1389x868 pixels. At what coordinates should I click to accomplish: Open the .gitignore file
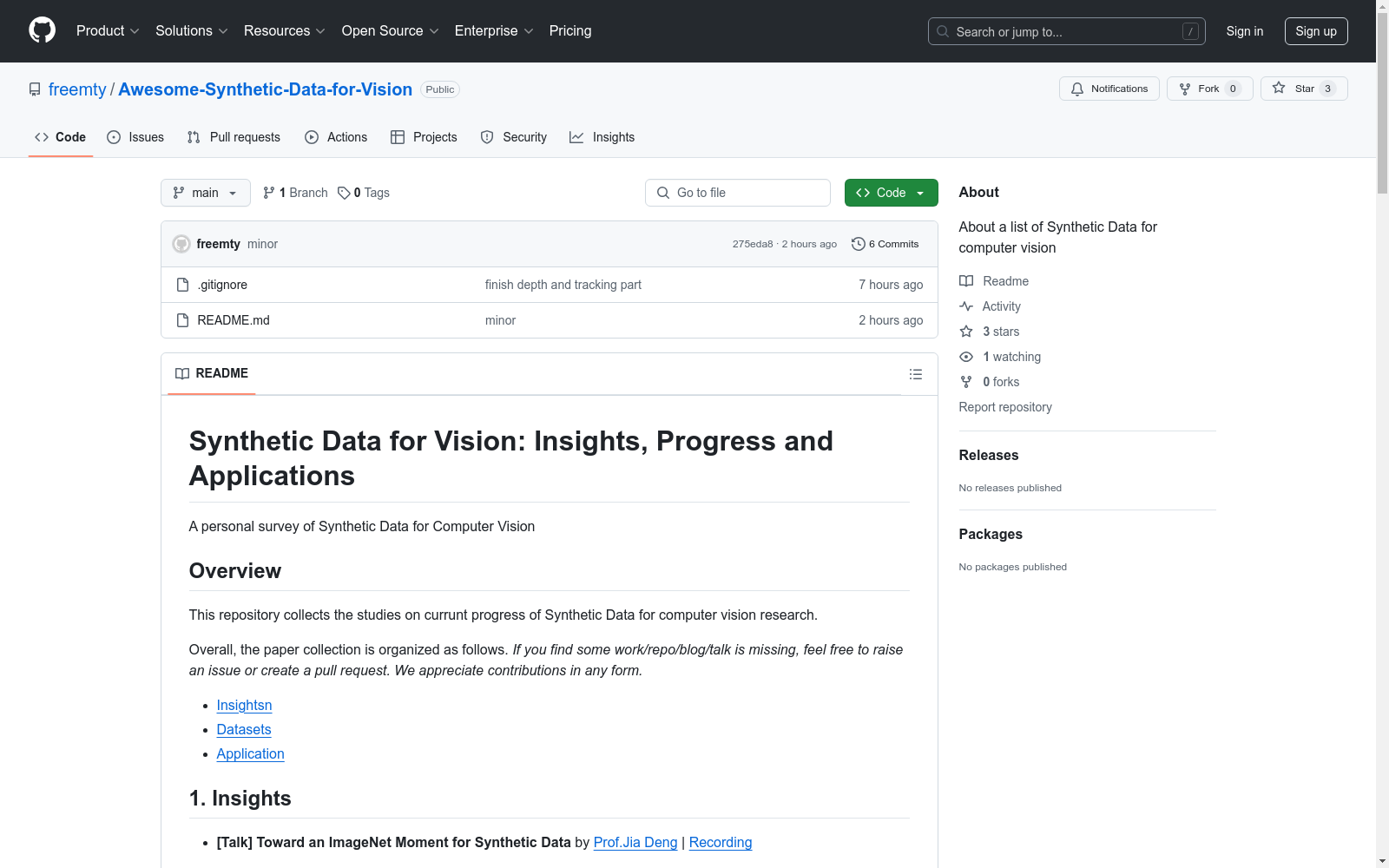(x=222, y=285)
